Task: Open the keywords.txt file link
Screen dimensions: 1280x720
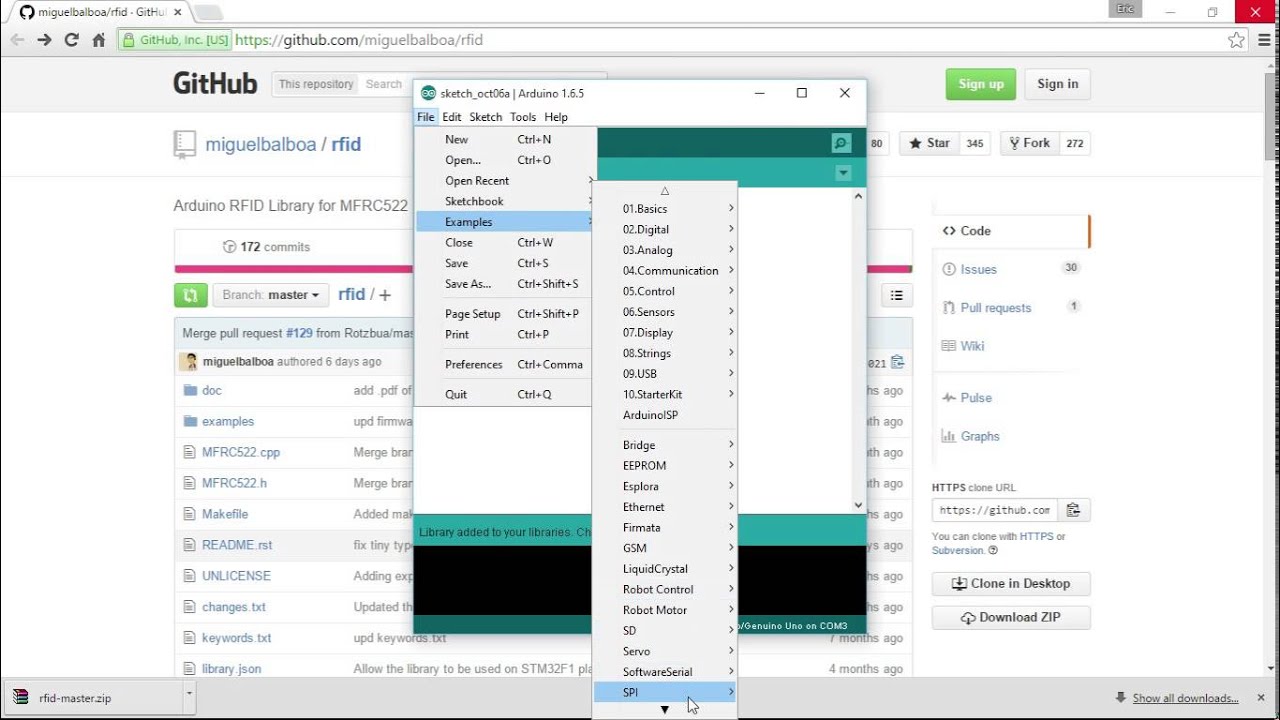Action: (x=236, y=637)
